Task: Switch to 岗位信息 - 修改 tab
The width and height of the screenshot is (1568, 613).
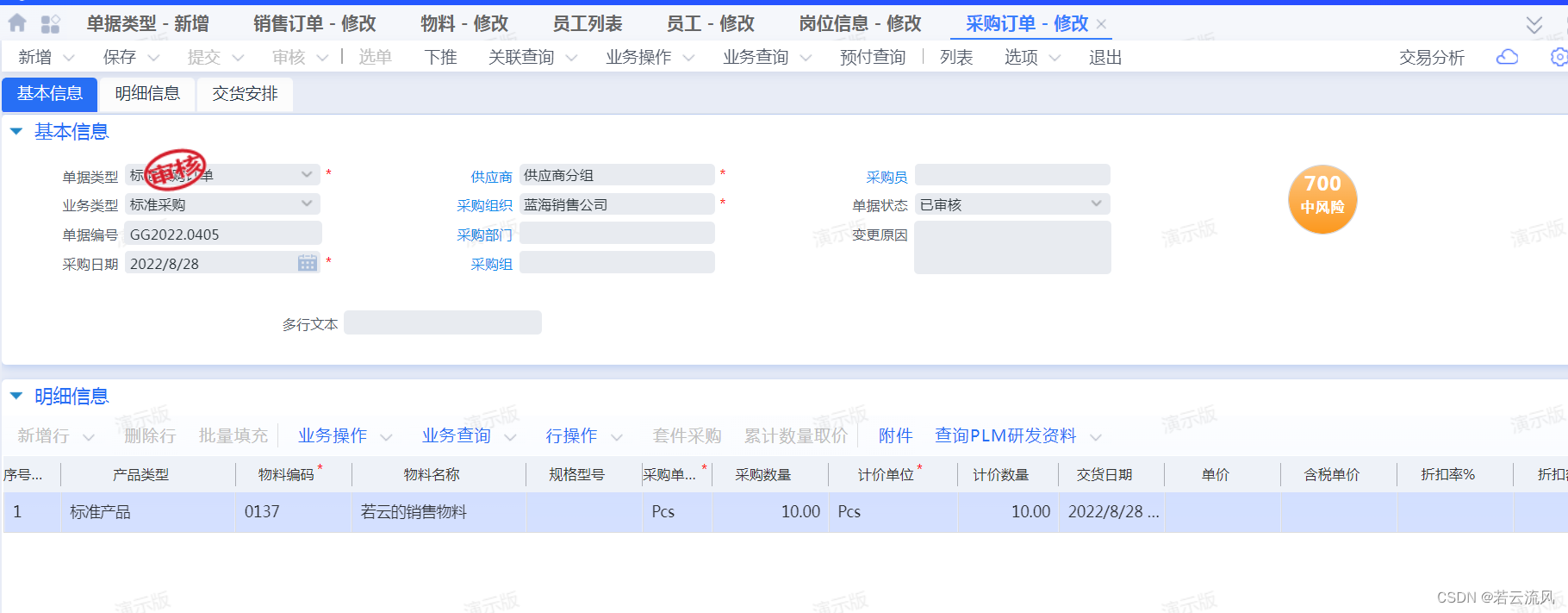Action: tap(860, 24)
